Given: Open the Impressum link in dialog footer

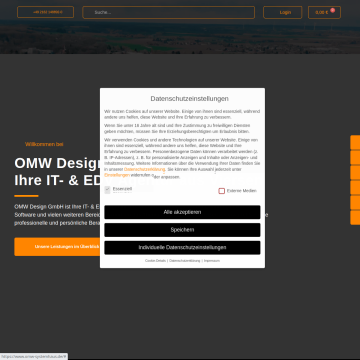Looking at the screenshot, I should click(212, 261).
